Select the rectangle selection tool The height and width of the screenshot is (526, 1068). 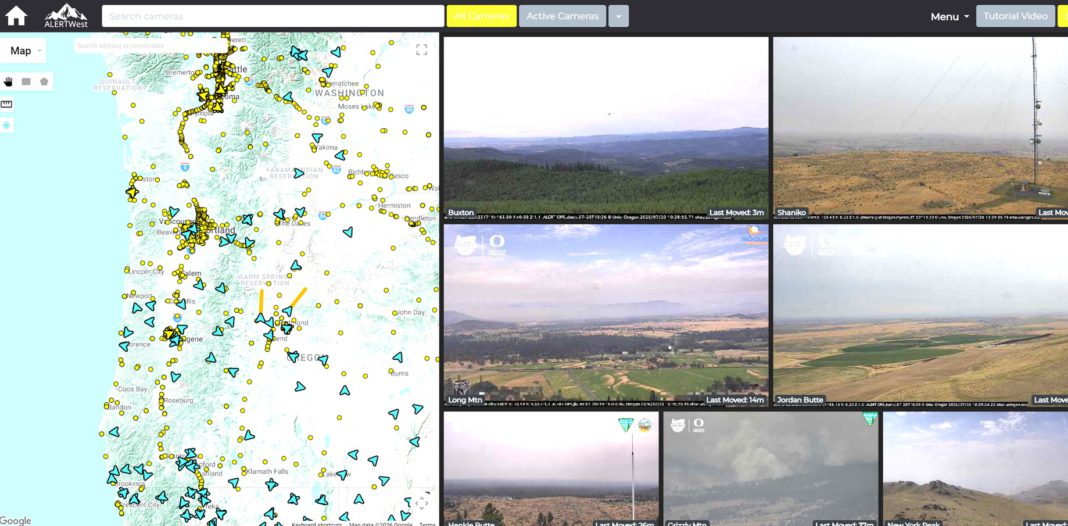(27, 82)
